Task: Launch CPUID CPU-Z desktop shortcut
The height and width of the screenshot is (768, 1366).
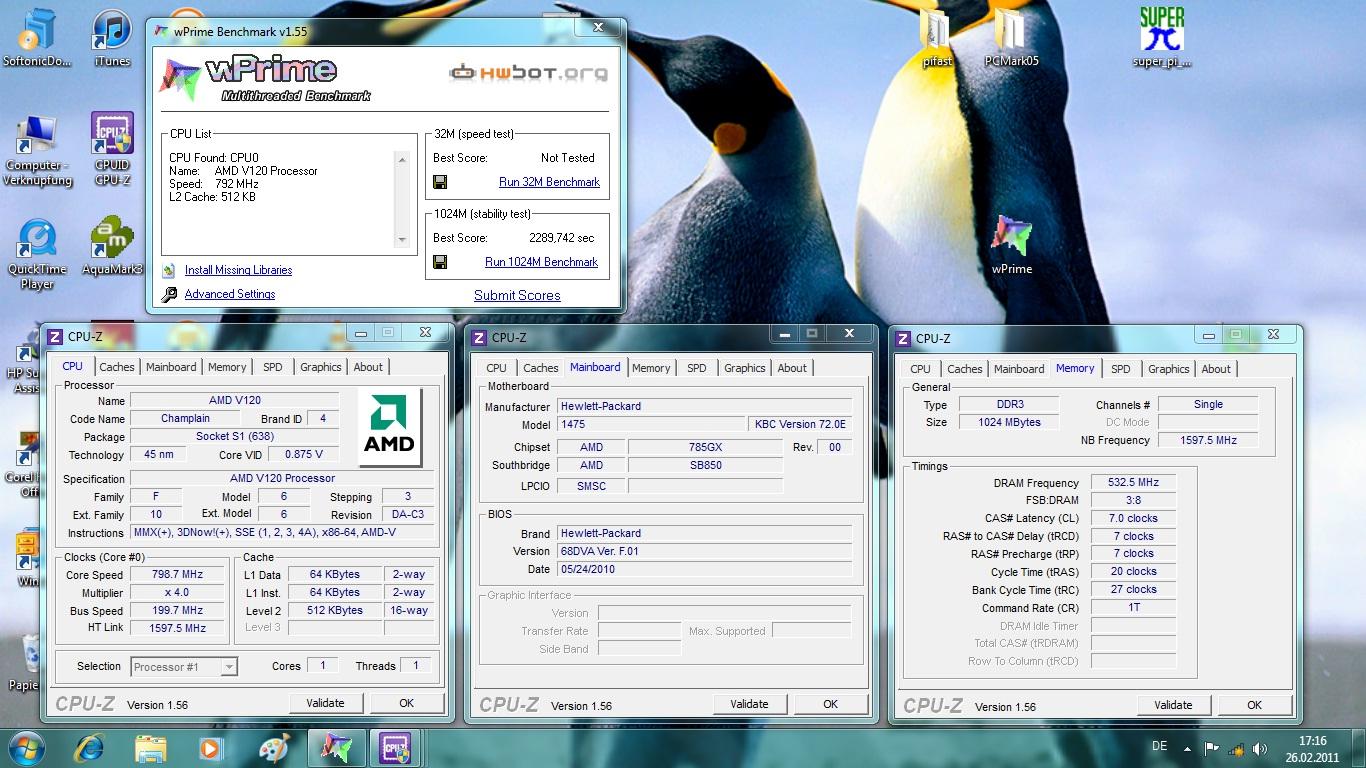Action: [112, 149]
